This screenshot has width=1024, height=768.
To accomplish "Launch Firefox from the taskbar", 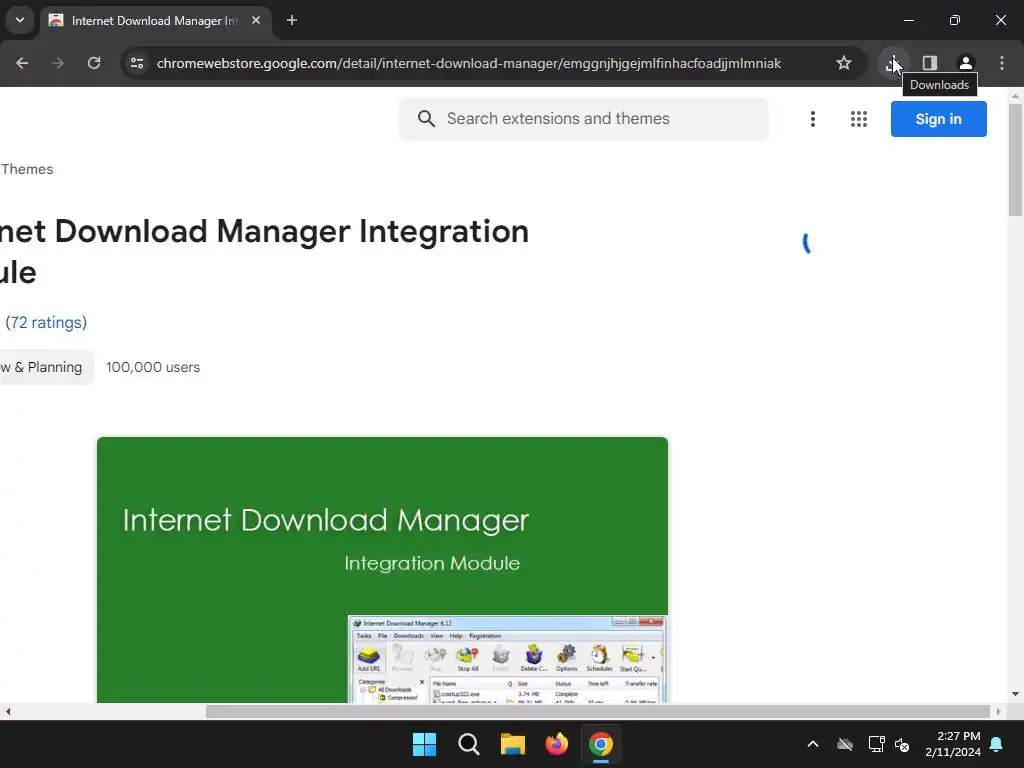I will (557, 744).
